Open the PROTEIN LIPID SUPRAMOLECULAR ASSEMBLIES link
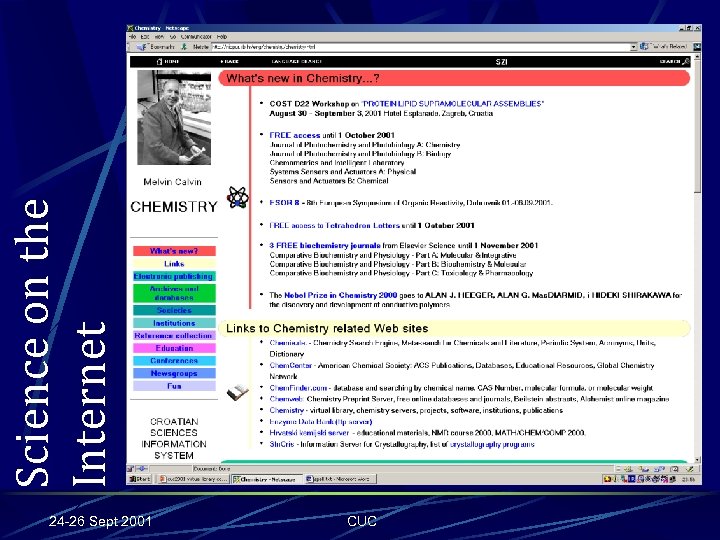Image resolution: width=720 pixels, height=540 pixels. [x=452, y=104]
